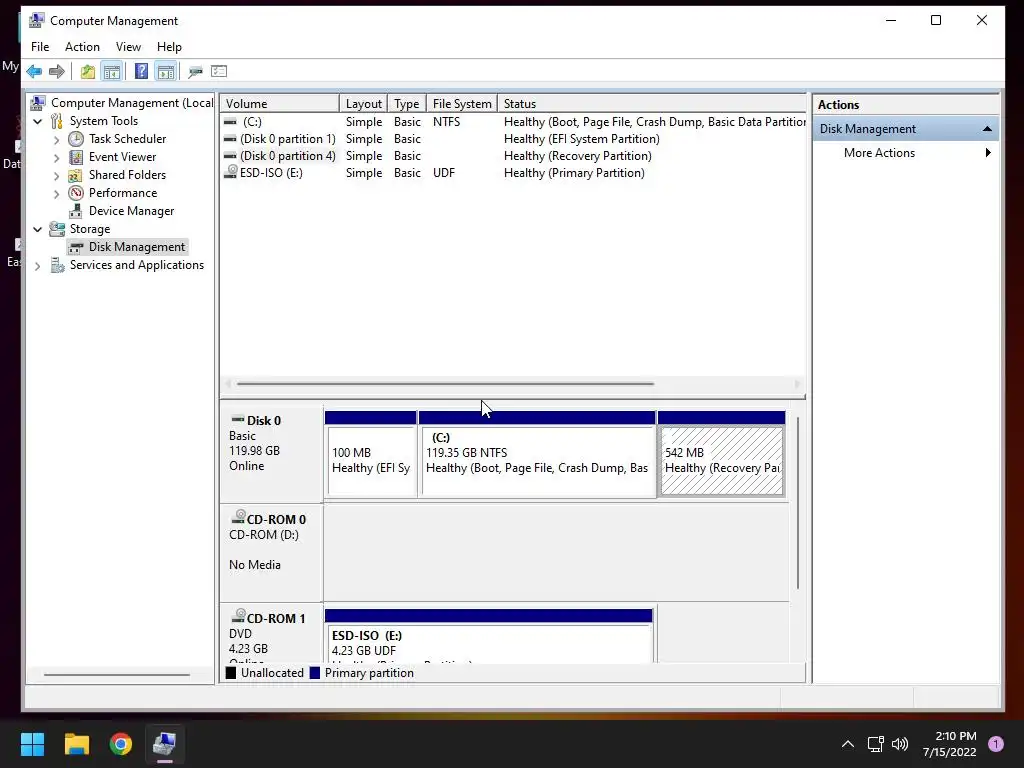Click the volume list horizontal scrollbar

pos(445,384)
